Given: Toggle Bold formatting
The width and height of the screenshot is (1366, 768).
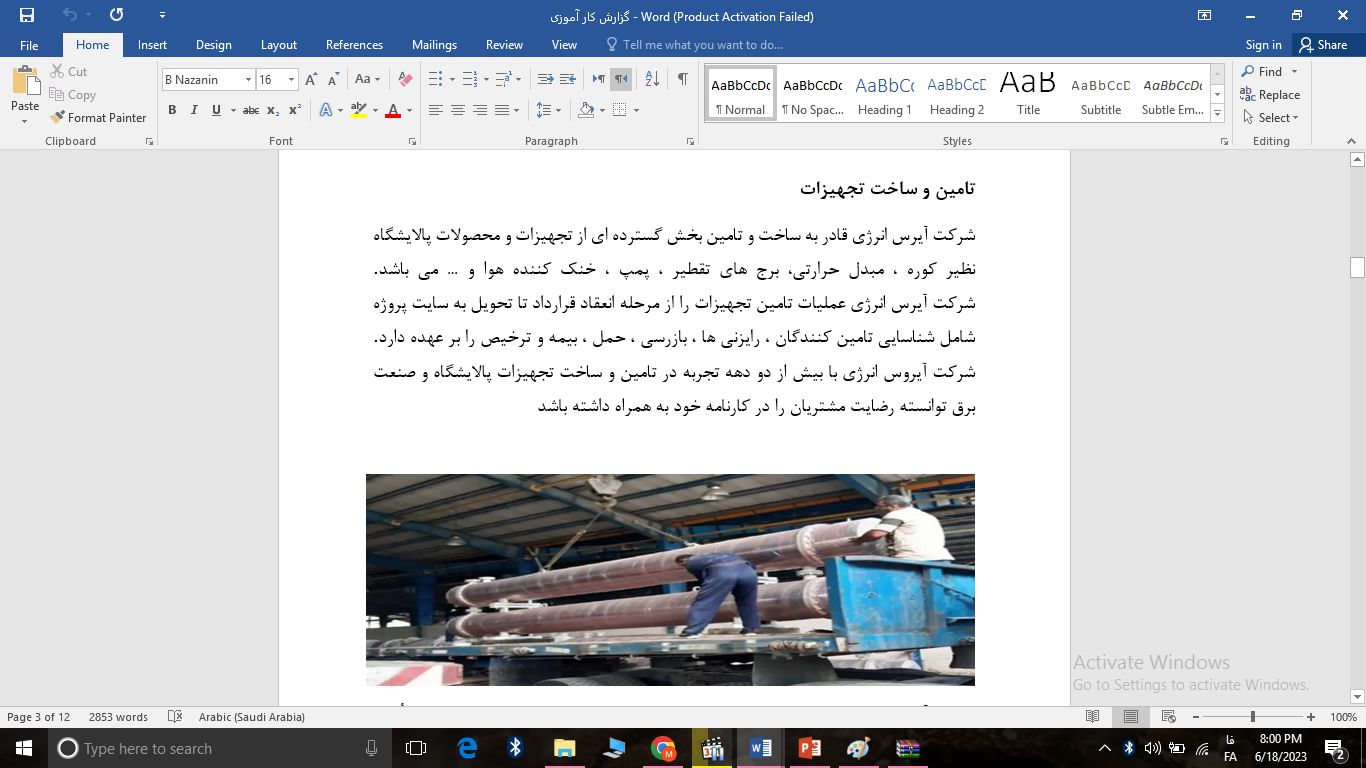Looking at the screenshot, I should point(172,110).
